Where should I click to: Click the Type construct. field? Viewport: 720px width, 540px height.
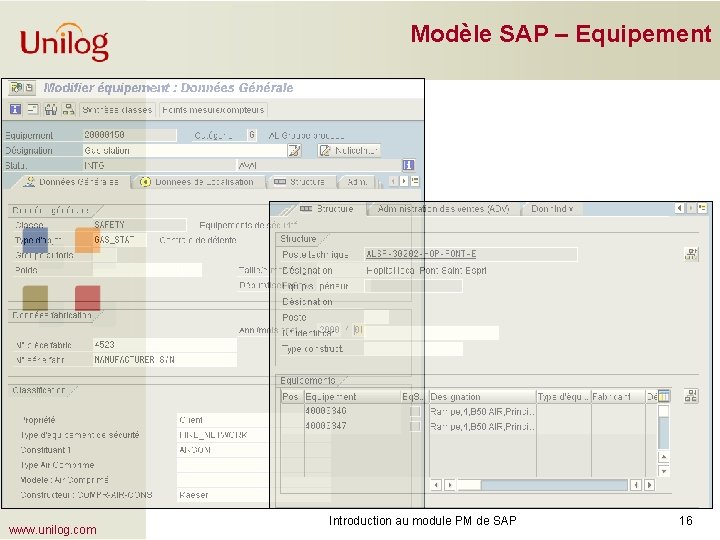[413, 349]
